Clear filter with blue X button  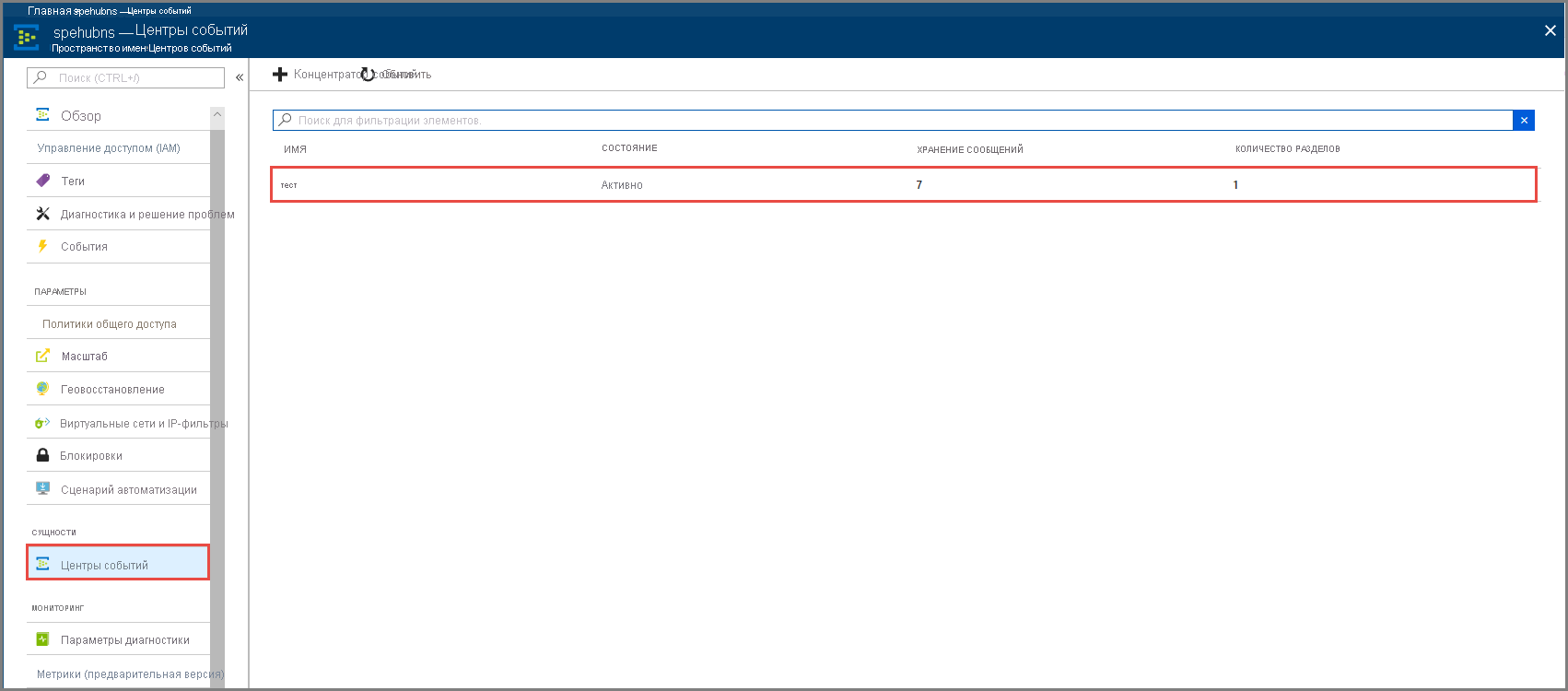pos(1524,120)
